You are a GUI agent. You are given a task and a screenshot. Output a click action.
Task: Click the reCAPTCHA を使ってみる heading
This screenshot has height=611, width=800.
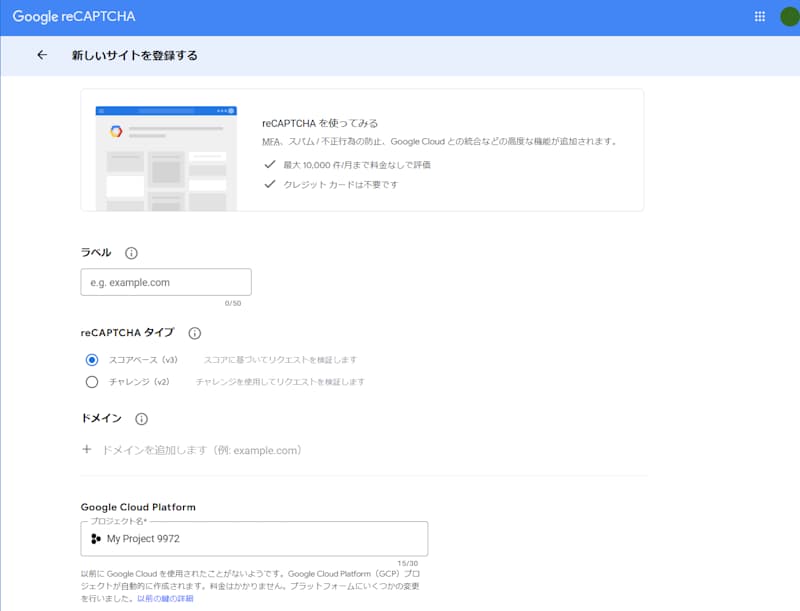pyautogui.click(x=320, y=123)
